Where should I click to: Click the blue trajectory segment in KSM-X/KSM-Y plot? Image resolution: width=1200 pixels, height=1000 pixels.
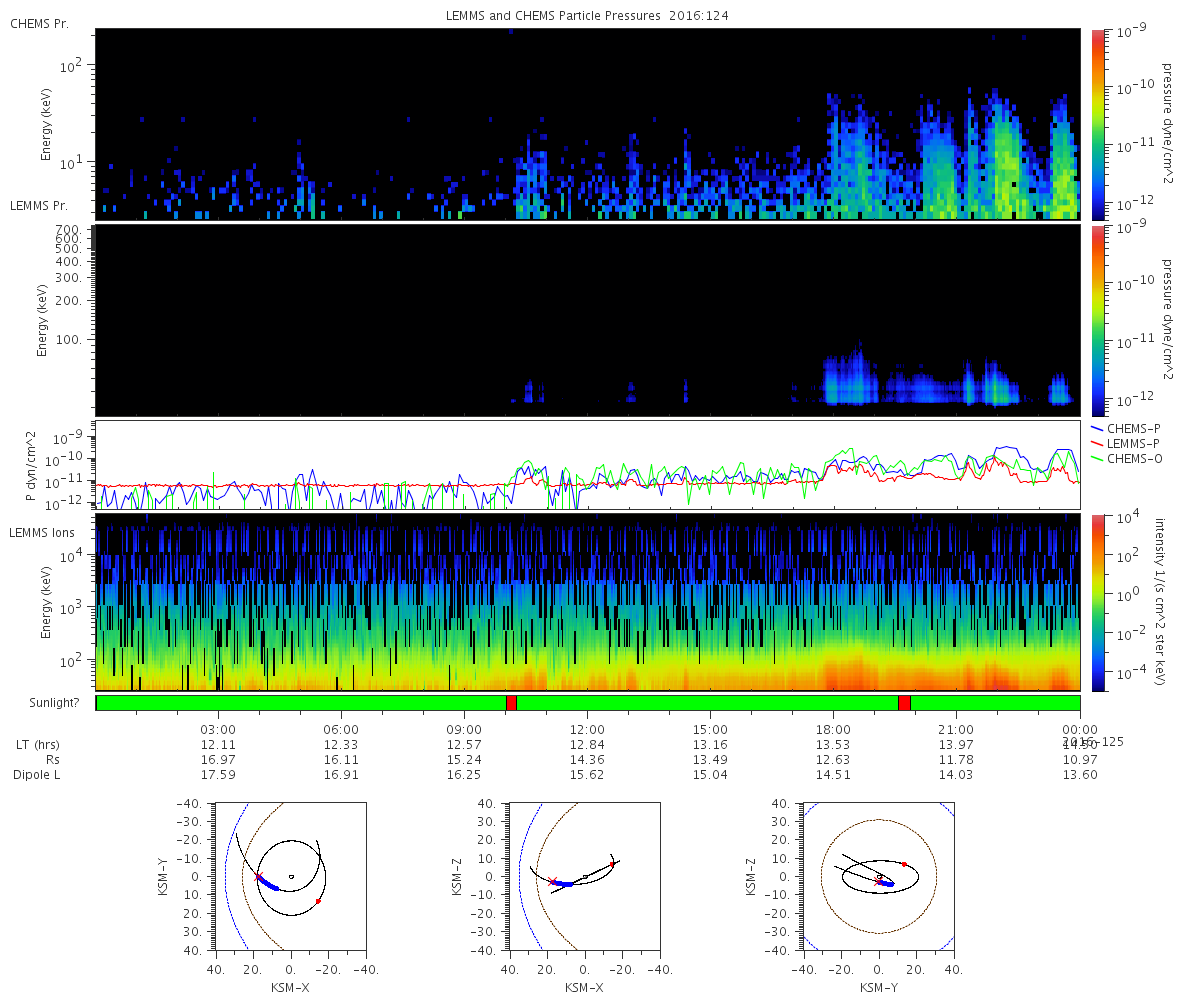[266, 882]
